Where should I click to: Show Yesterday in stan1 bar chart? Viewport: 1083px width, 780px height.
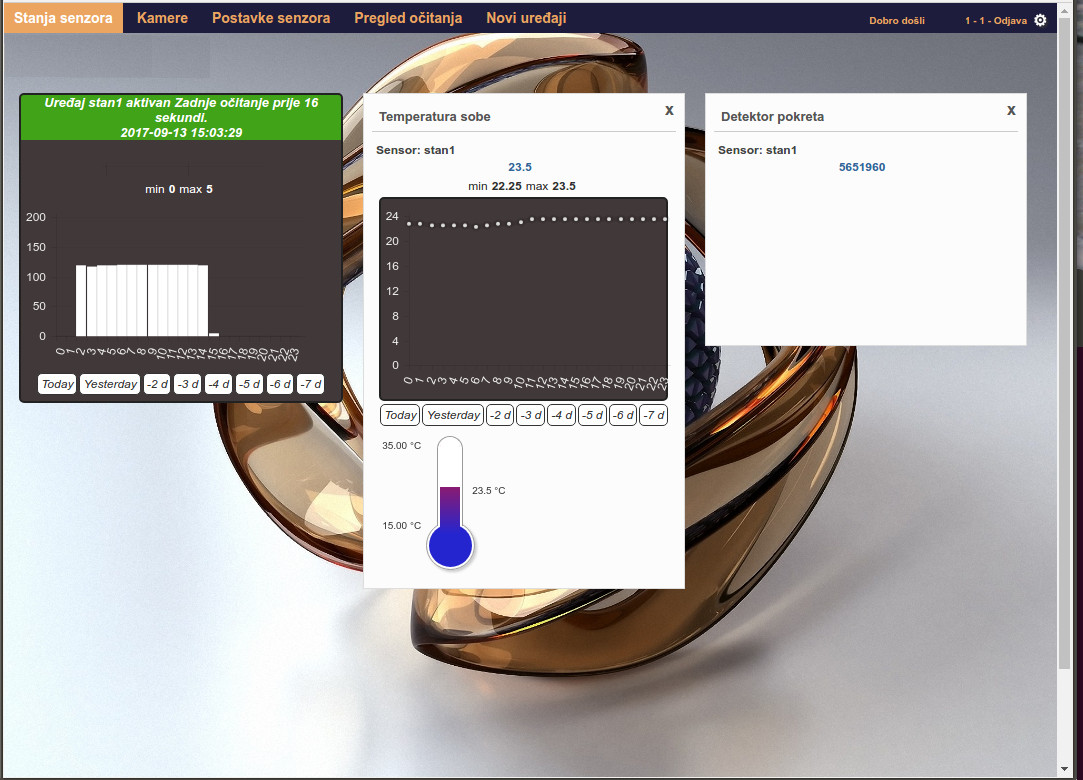[110, 384]
